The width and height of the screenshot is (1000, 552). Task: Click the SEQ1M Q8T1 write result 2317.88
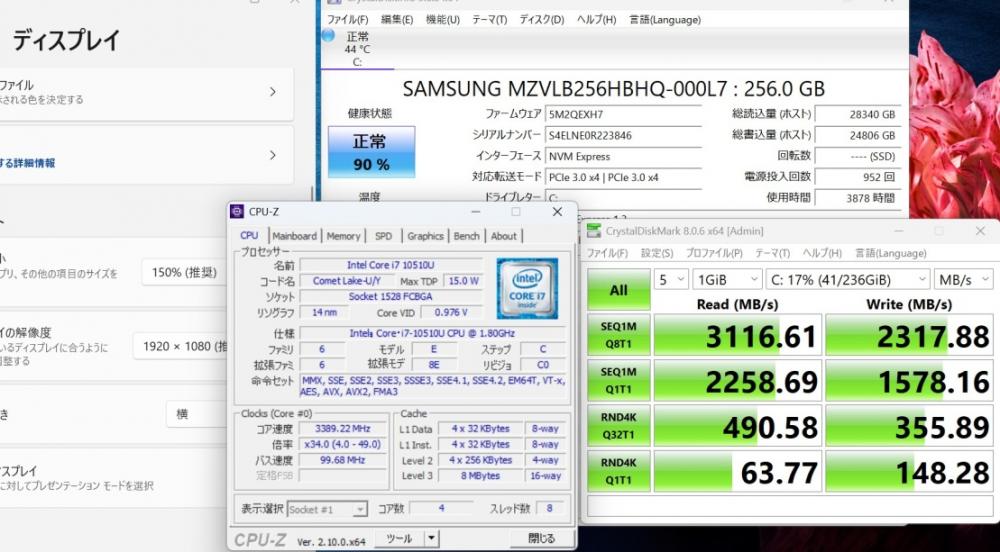click(x=909, y=335)
